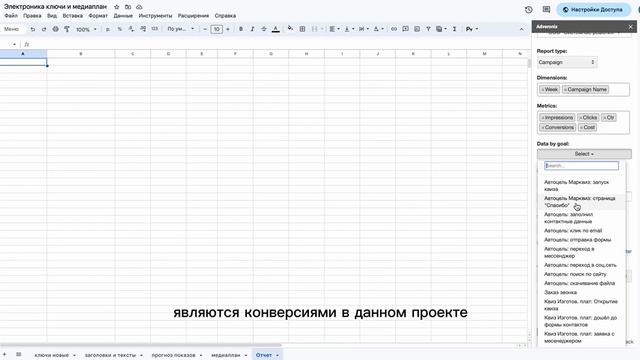
Task: Open Расширения menu
Action: point(193,16)
